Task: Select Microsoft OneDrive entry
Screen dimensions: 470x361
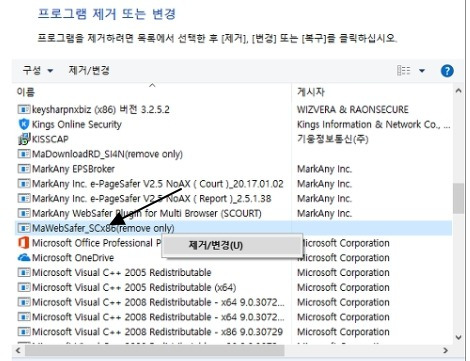Action: (73, 258)
